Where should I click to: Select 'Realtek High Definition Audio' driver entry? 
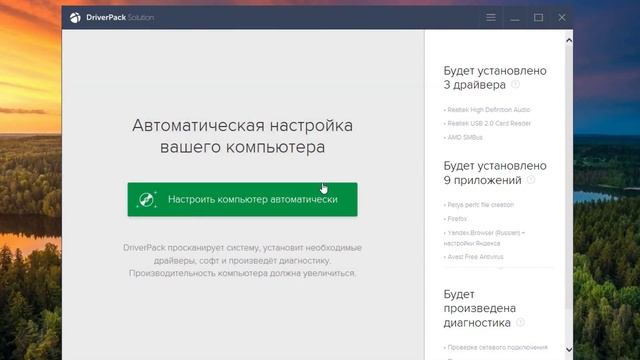pos(487,110)
